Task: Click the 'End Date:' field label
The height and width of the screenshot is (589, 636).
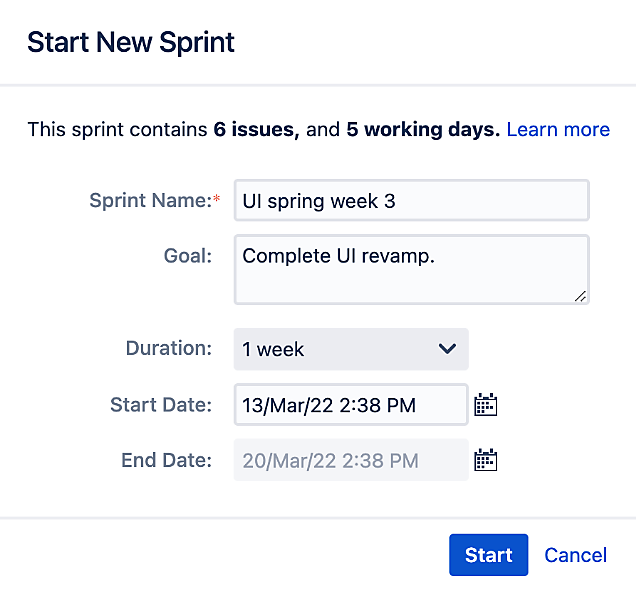Action: [167, 460]
